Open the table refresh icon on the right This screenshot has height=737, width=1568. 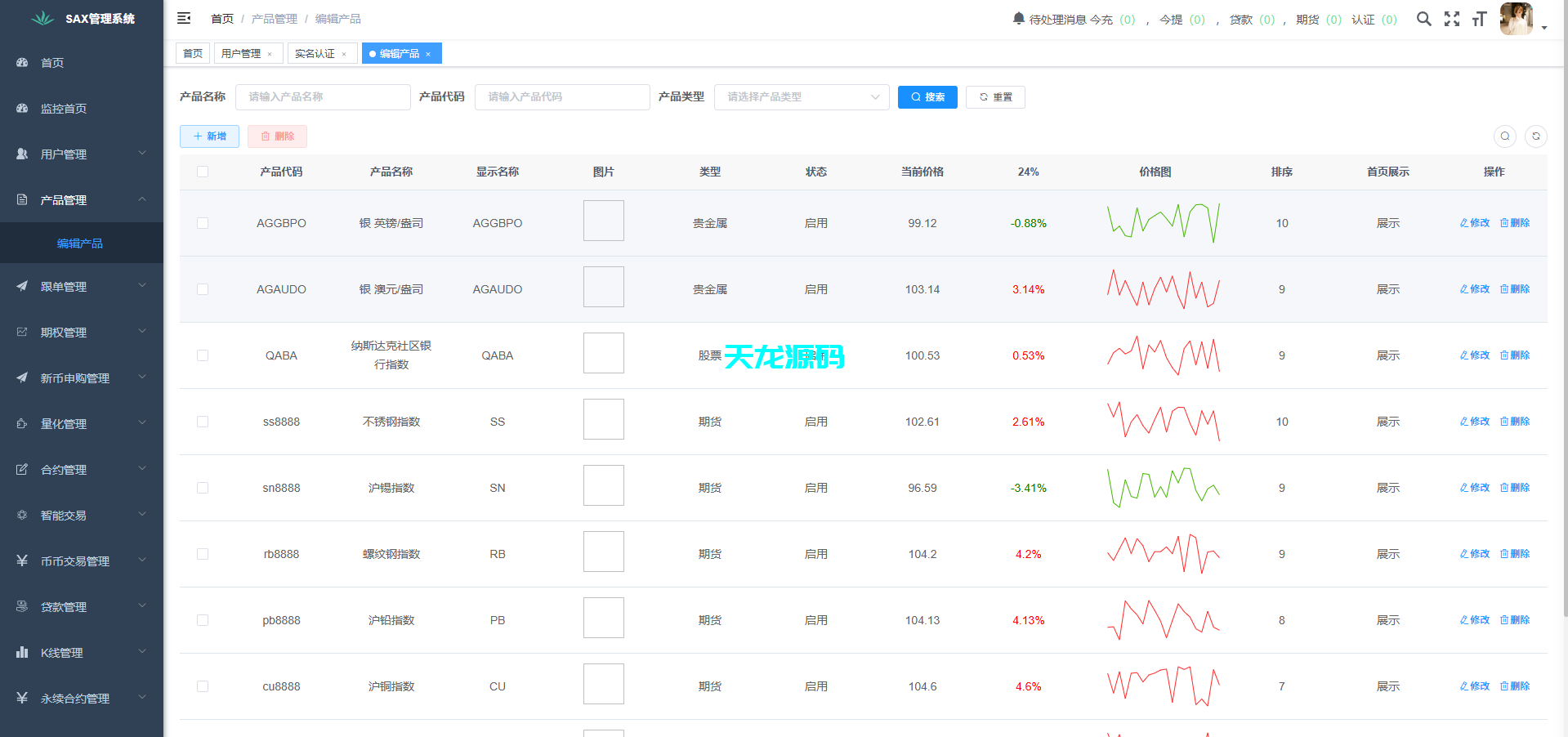coord(1536,136)
